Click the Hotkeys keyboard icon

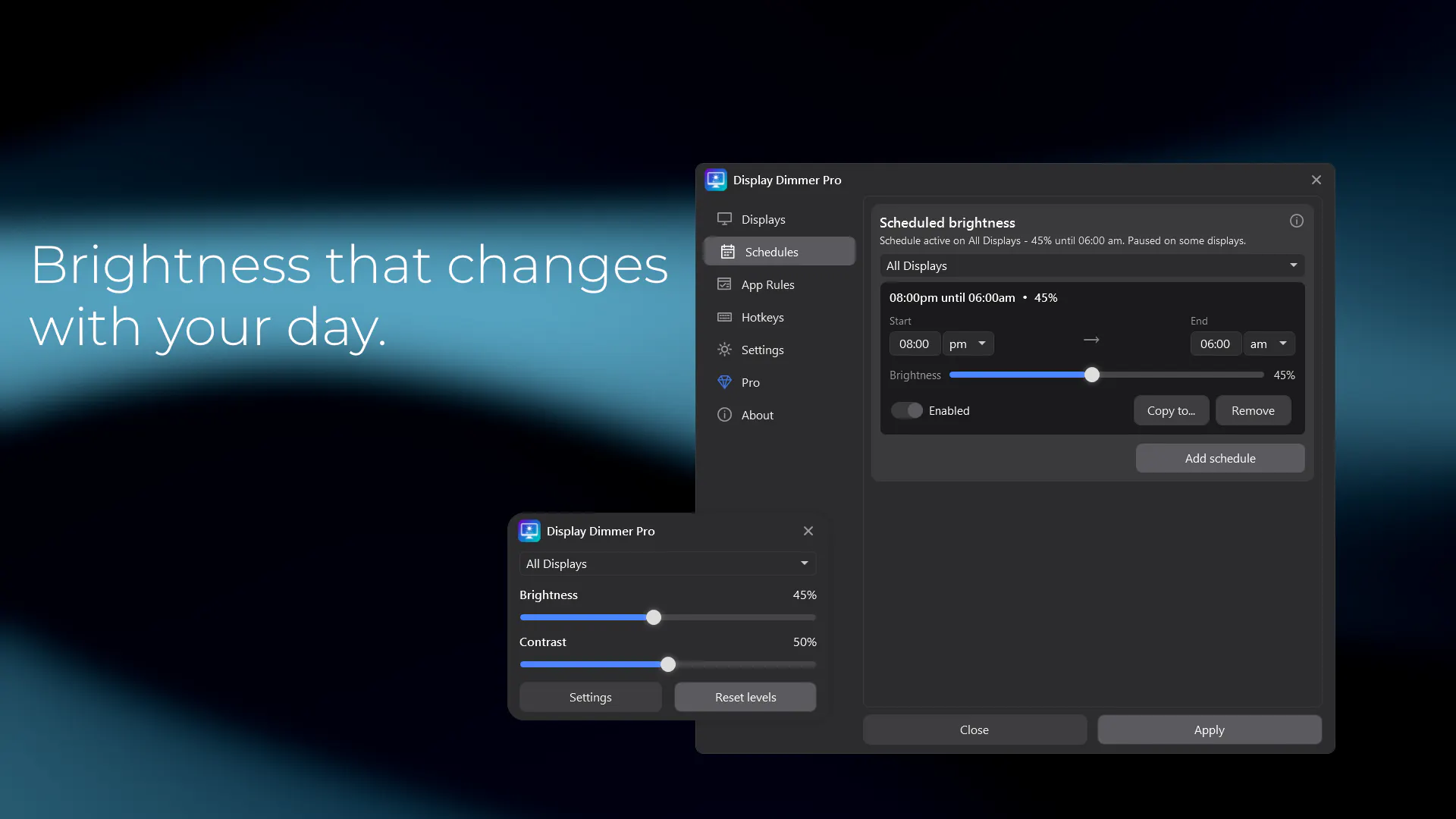[x=724, y=317]
